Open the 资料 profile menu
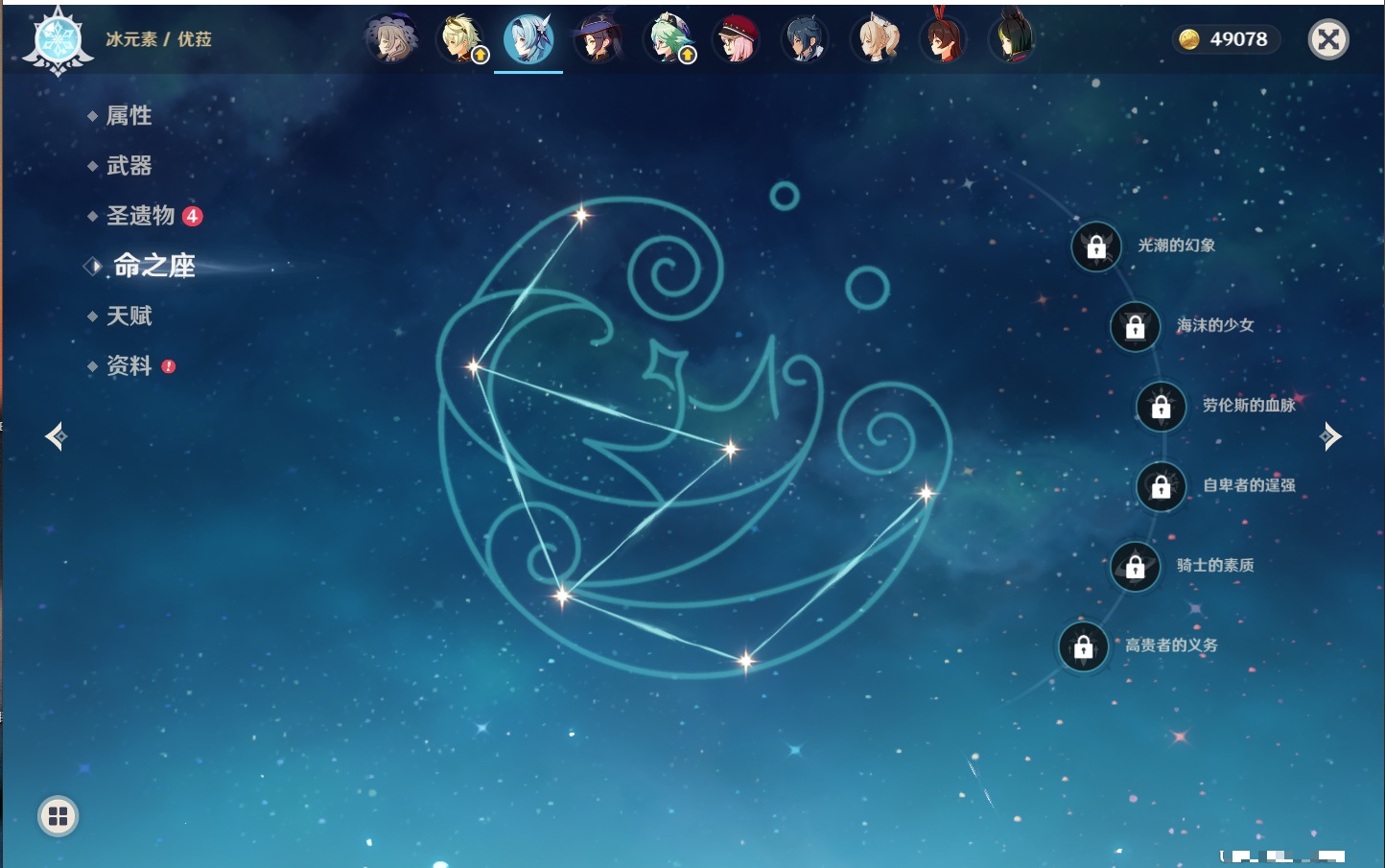Image resolution: width=1385 pixels, height=868 pixels. click(130, 365)
